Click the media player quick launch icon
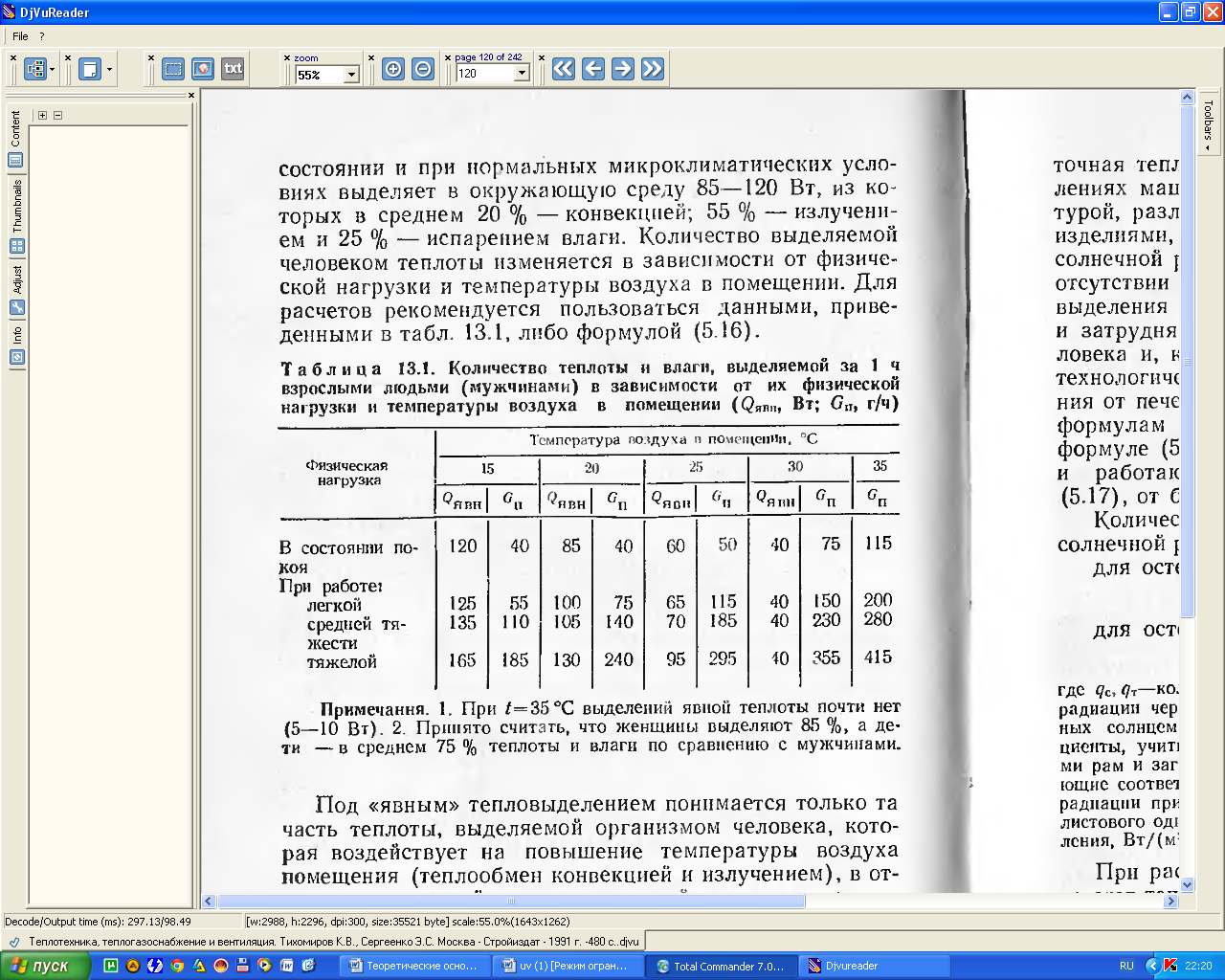The image size is (1225, 980). click(264, 966)
